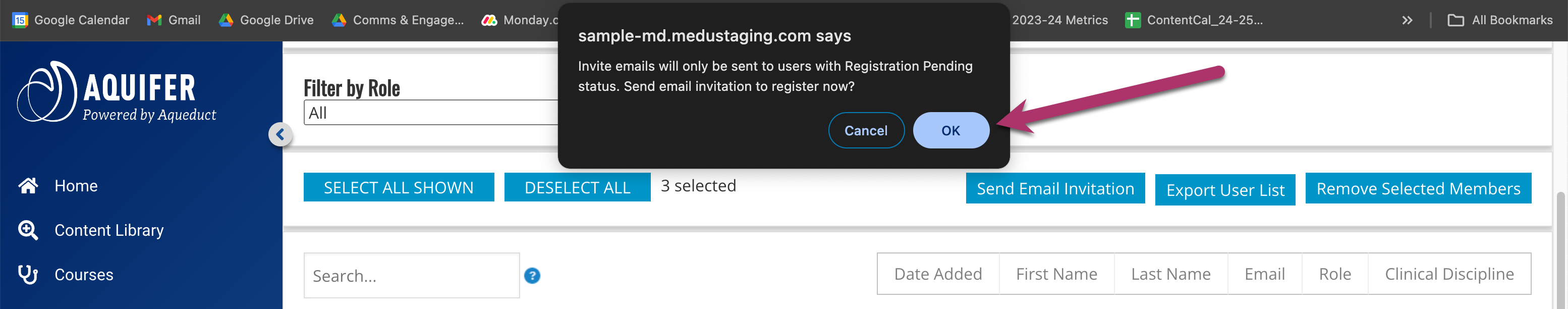1568x309 pixels.
Task: Click Remove Selected Members
Action: [x=1418, y=188]
